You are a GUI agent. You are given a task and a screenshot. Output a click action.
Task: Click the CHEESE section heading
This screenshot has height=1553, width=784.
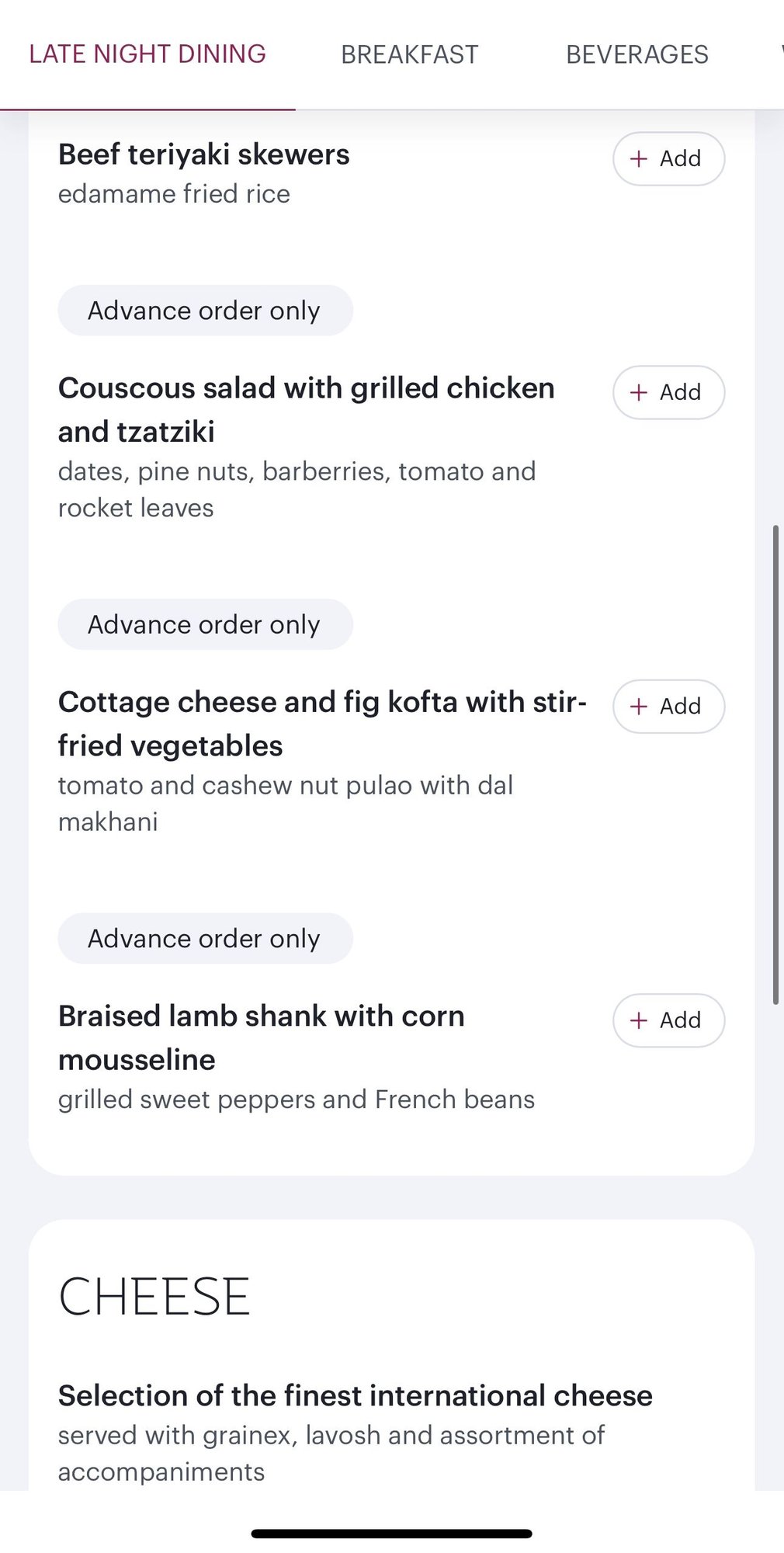point(154,1297)
